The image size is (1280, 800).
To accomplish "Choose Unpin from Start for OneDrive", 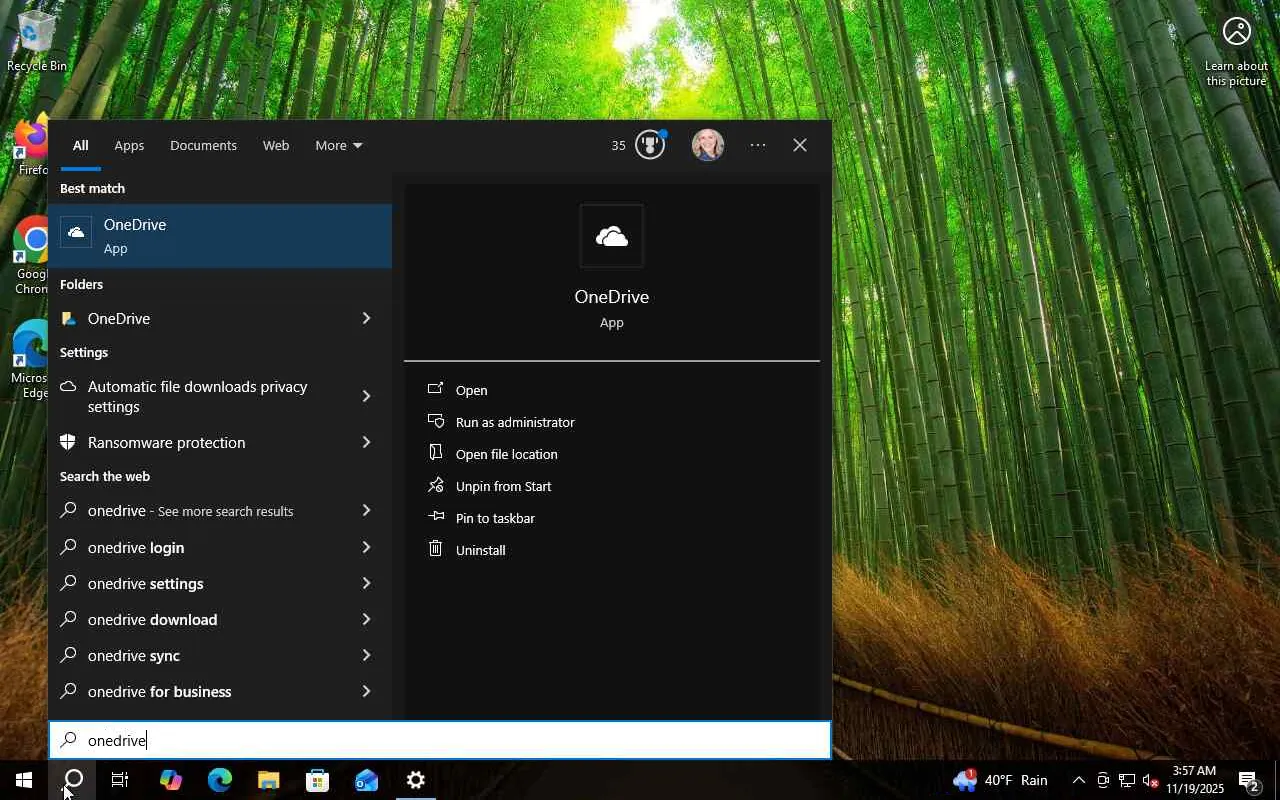I will pos(612,486).
